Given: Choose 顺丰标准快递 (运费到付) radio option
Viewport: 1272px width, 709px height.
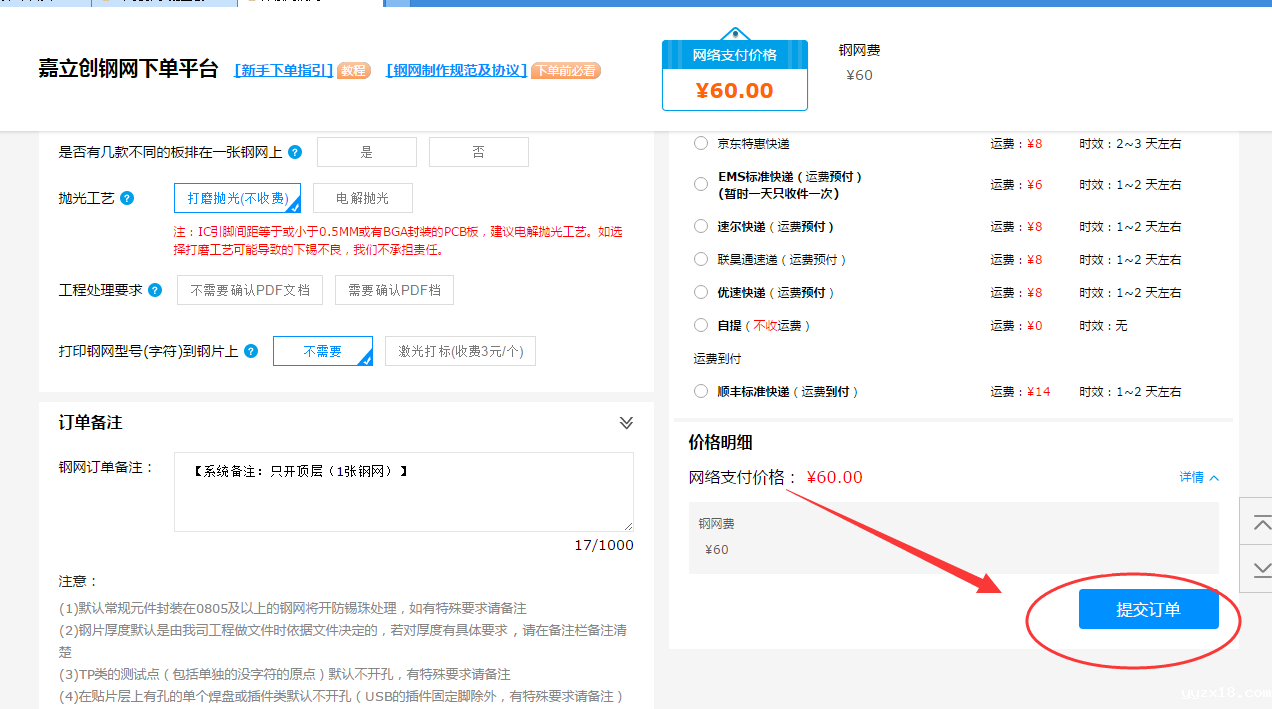Looking at the screenshot, I should [701, 391].
